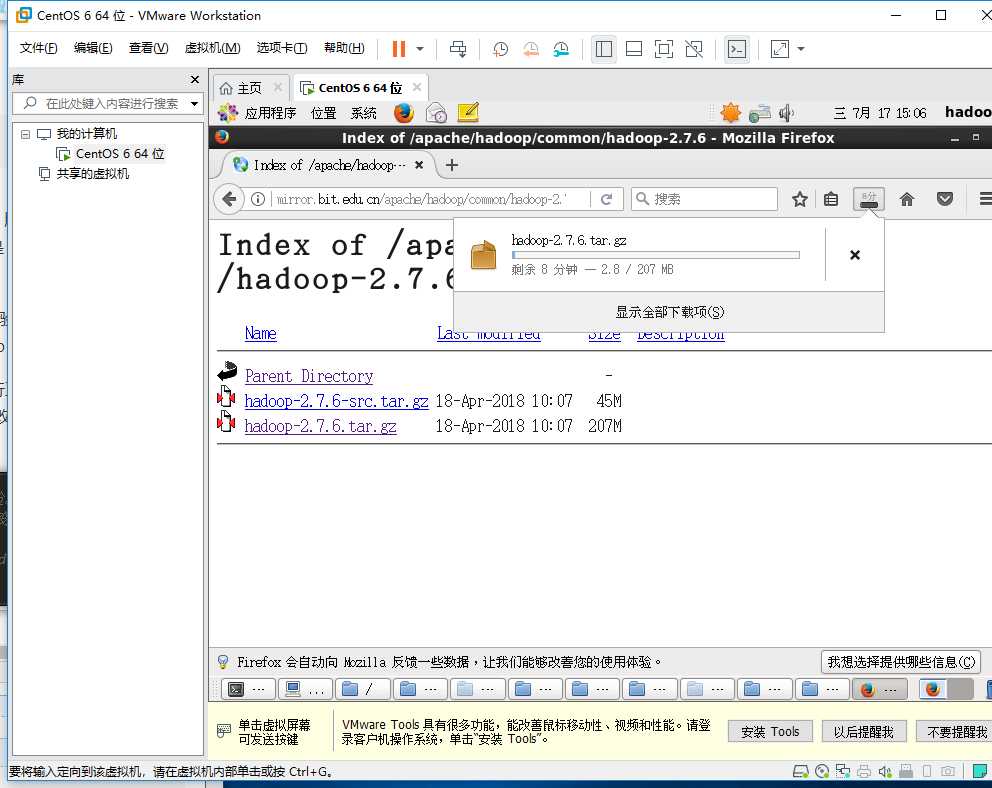Close the CentOS 6 64 位 tab
The height and width of the screenshot is (788, 992).
[417, 87]
